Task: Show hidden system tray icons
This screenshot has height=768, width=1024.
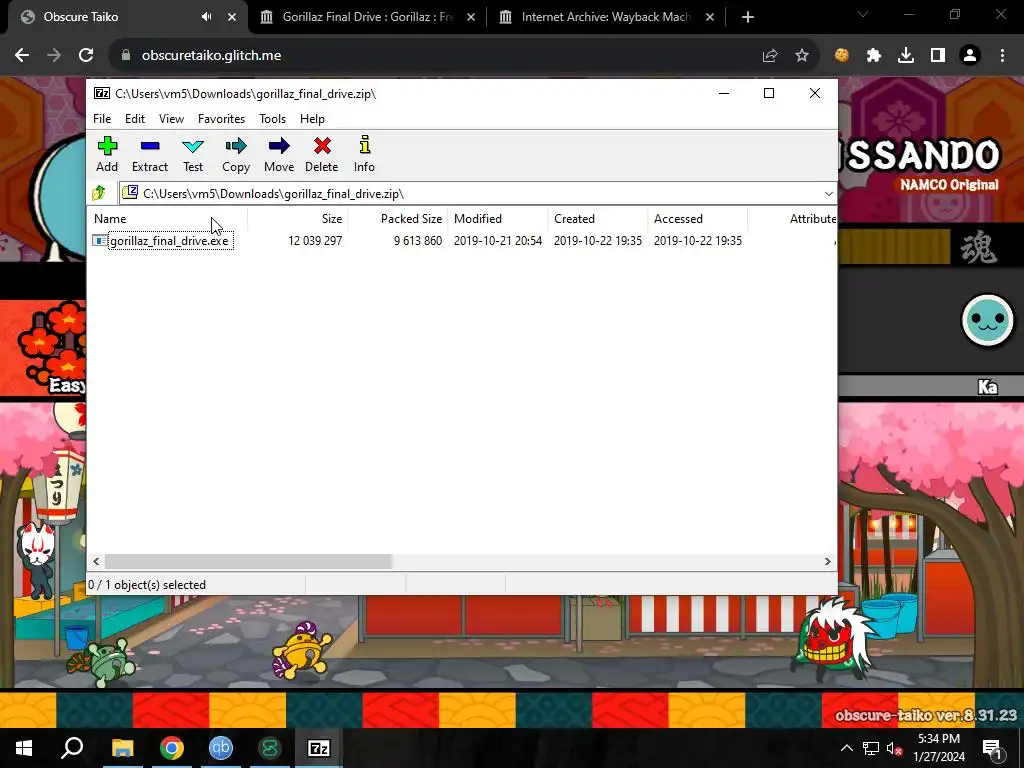Action: [x=846, y=748]
